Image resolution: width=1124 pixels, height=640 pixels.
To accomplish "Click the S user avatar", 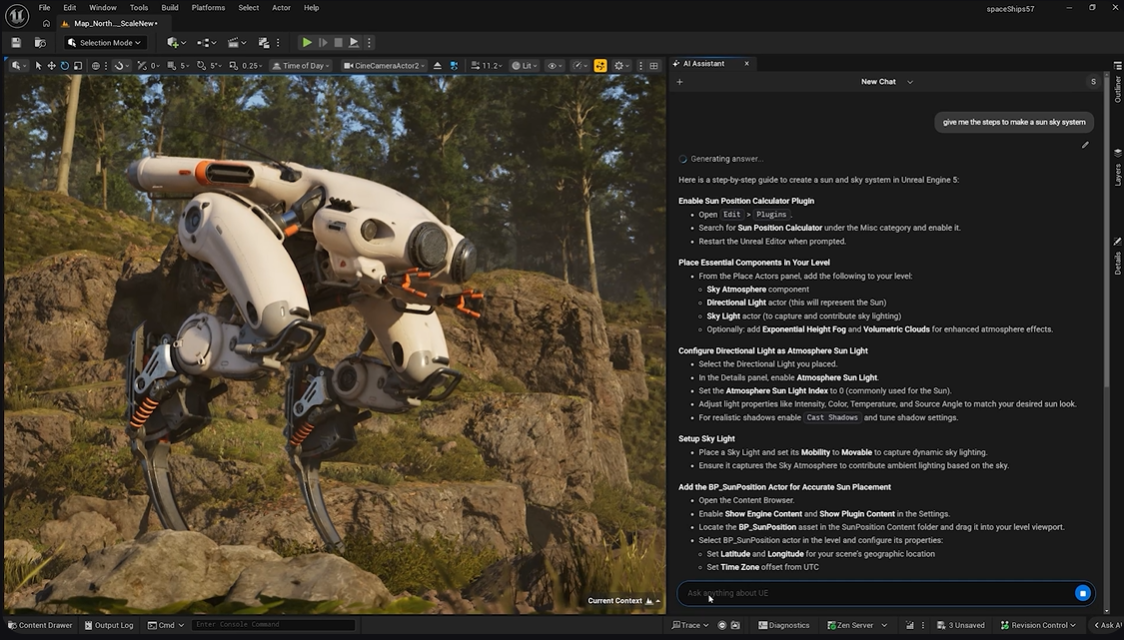I will tap(1092, 82).
